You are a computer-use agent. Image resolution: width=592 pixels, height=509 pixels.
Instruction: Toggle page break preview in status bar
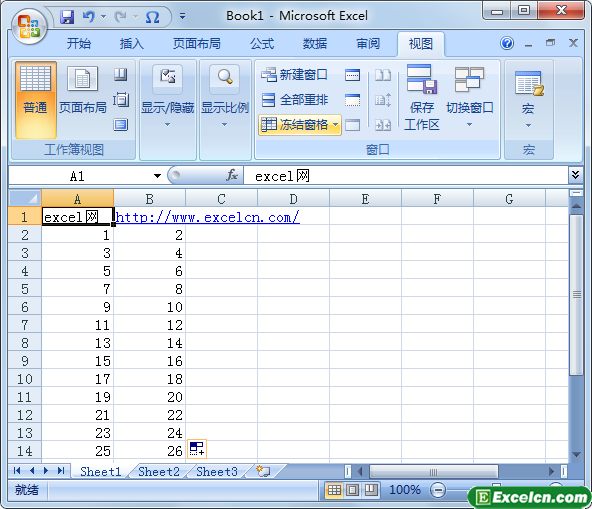point(370,490)
